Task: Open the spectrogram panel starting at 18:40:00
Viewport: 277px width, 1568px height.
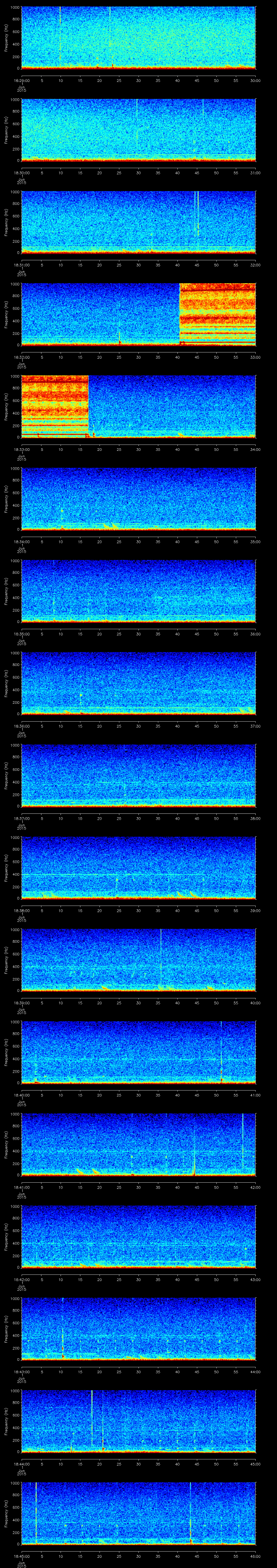Action: pyautogui.click(x=138, y=1052)
